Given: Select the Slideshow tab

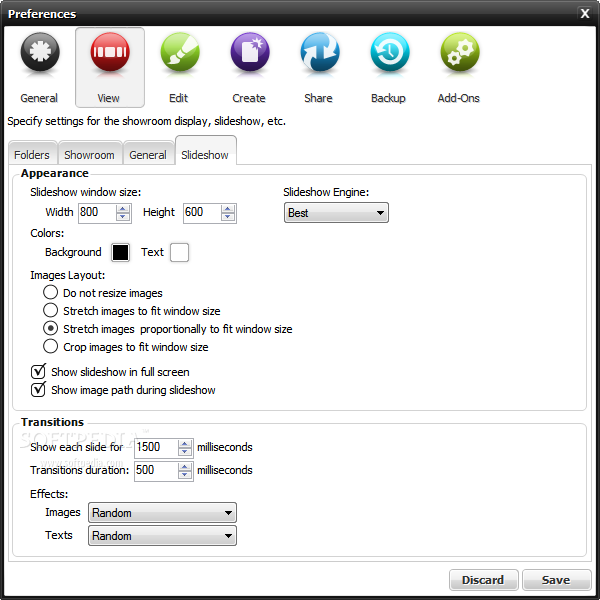Looking at the screenshot, I should (205, 151).
